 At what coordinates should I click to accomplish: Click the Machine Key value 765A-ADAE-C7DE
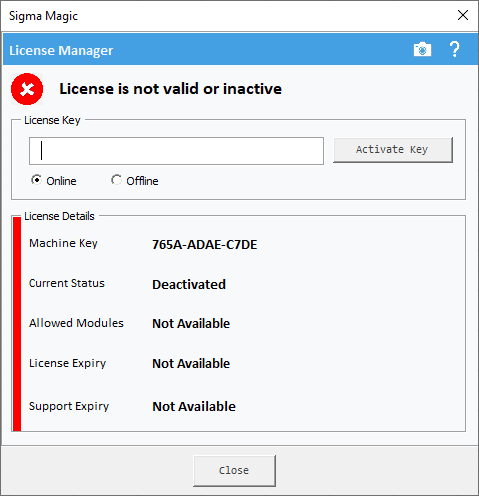(205, 245)
